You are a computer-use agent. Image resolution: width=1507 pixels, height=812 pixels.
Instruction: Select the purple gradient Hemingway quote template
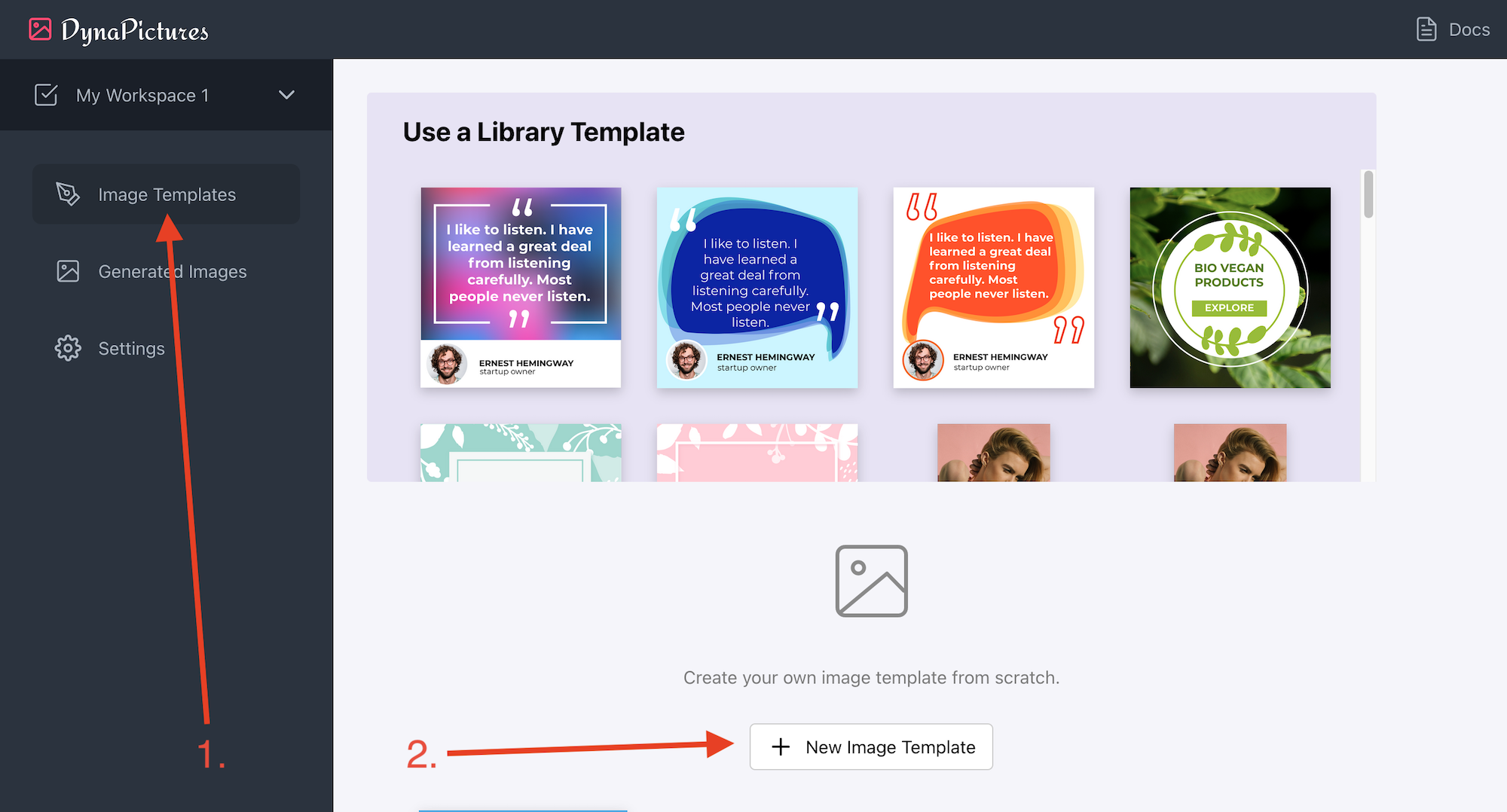(520, 288)
